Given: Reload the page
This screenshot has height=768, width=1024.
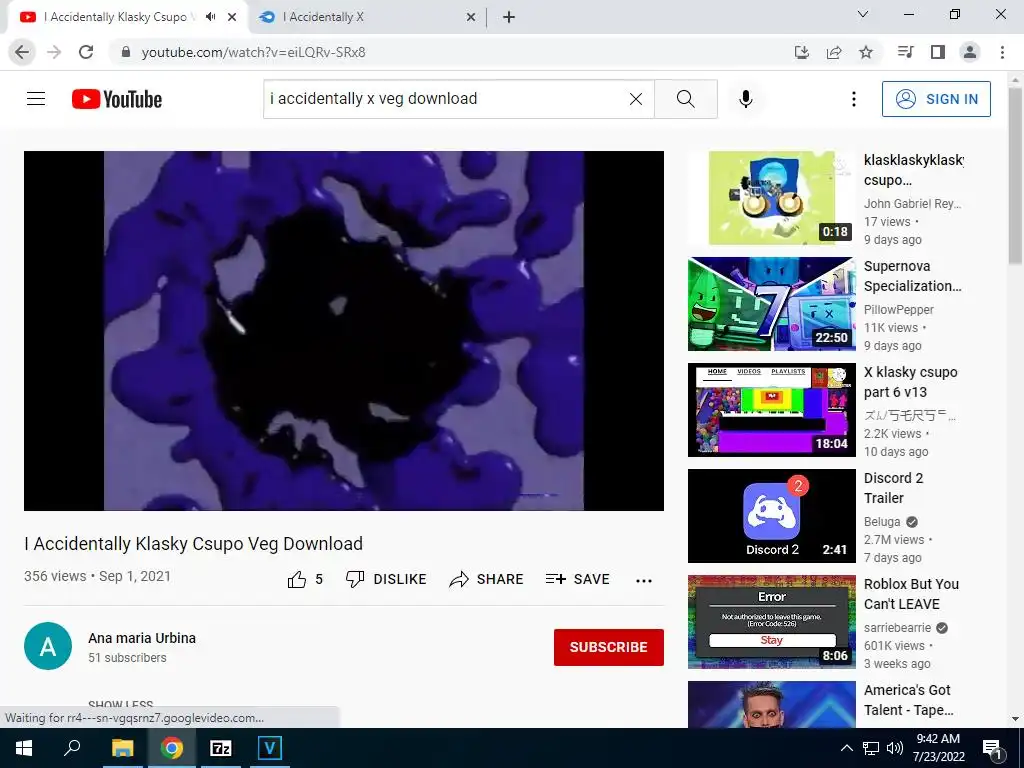Looking at the screenshot, I should (x=86, y=52).
